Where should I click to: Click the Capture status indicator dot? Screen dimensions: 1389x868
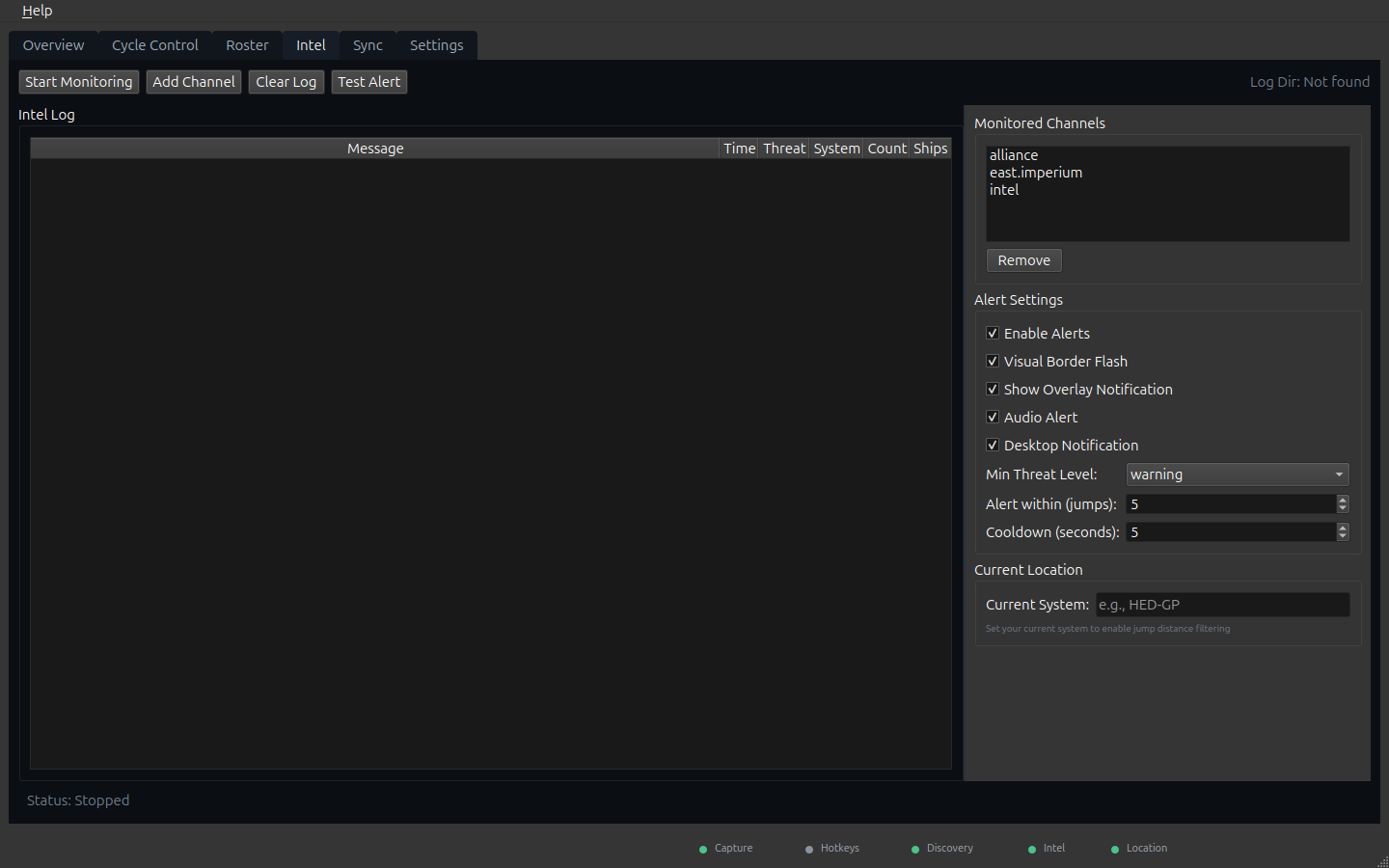703,850
